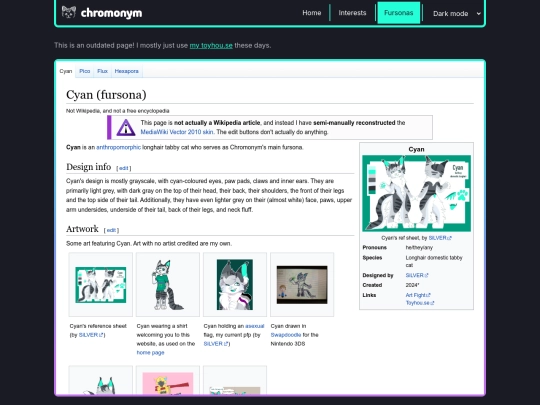The image size is (540, 405).
Task: Click the infobox title Cyan
Action: tap(416, 149)
